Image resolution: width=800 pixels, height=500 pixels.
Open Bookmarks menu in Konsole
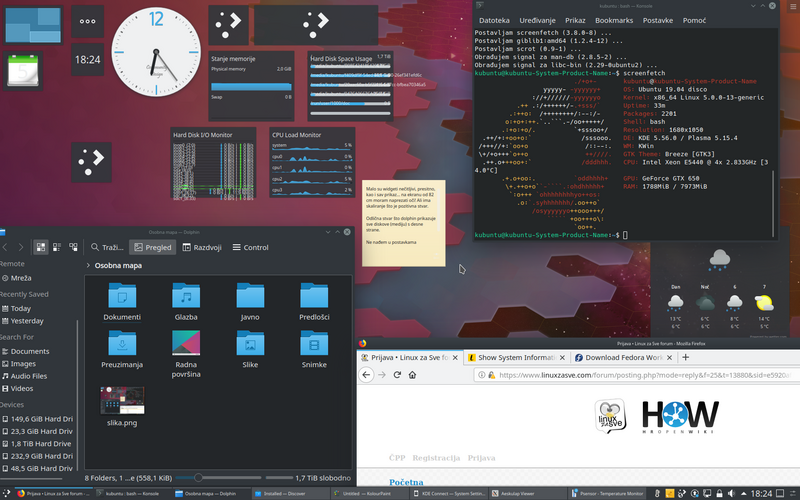(614, 20)
